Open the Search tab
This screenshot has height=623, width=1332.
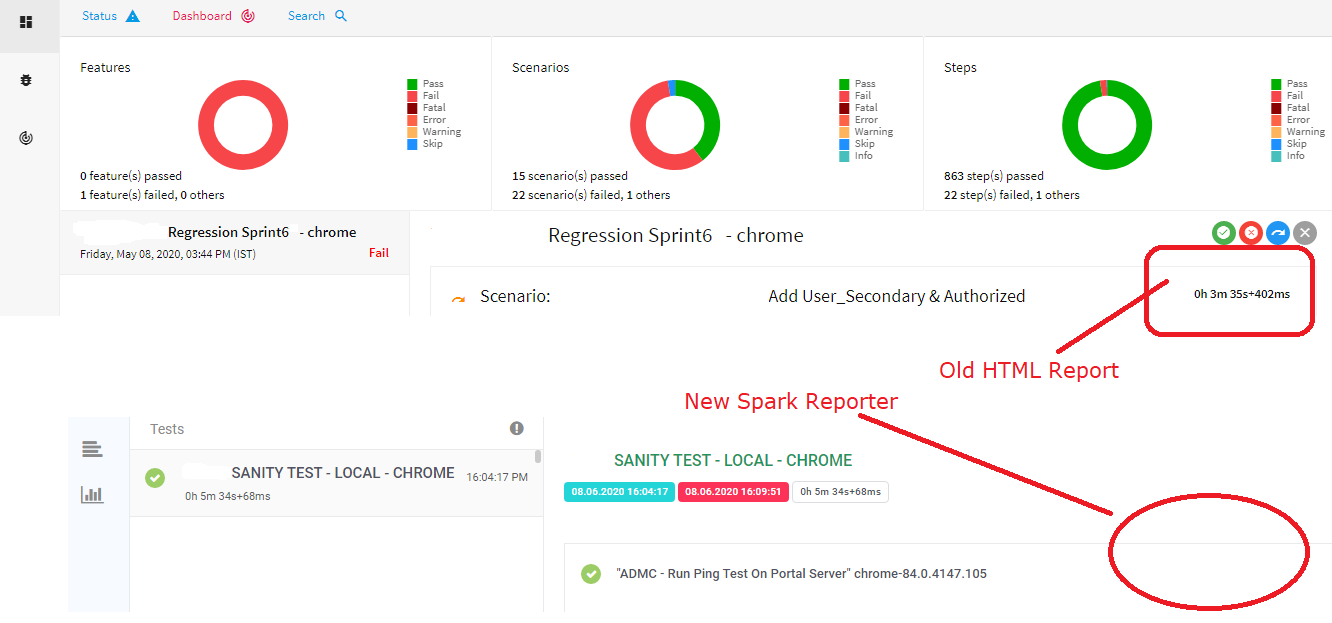click(308, 15)
